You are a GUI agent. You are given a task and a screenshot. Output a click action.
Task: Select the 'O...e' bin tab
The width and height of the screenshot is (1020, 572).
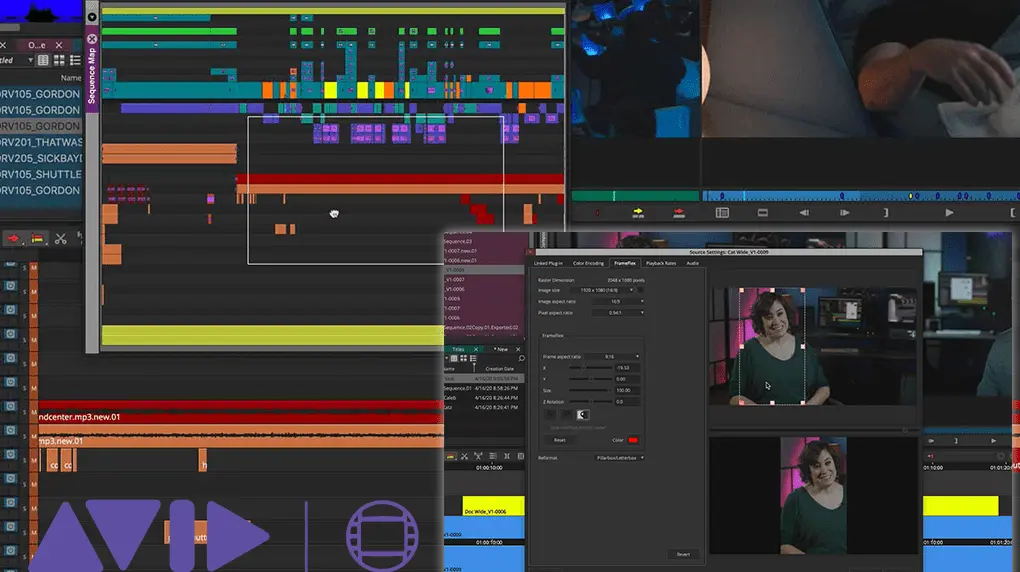(37, 45)
